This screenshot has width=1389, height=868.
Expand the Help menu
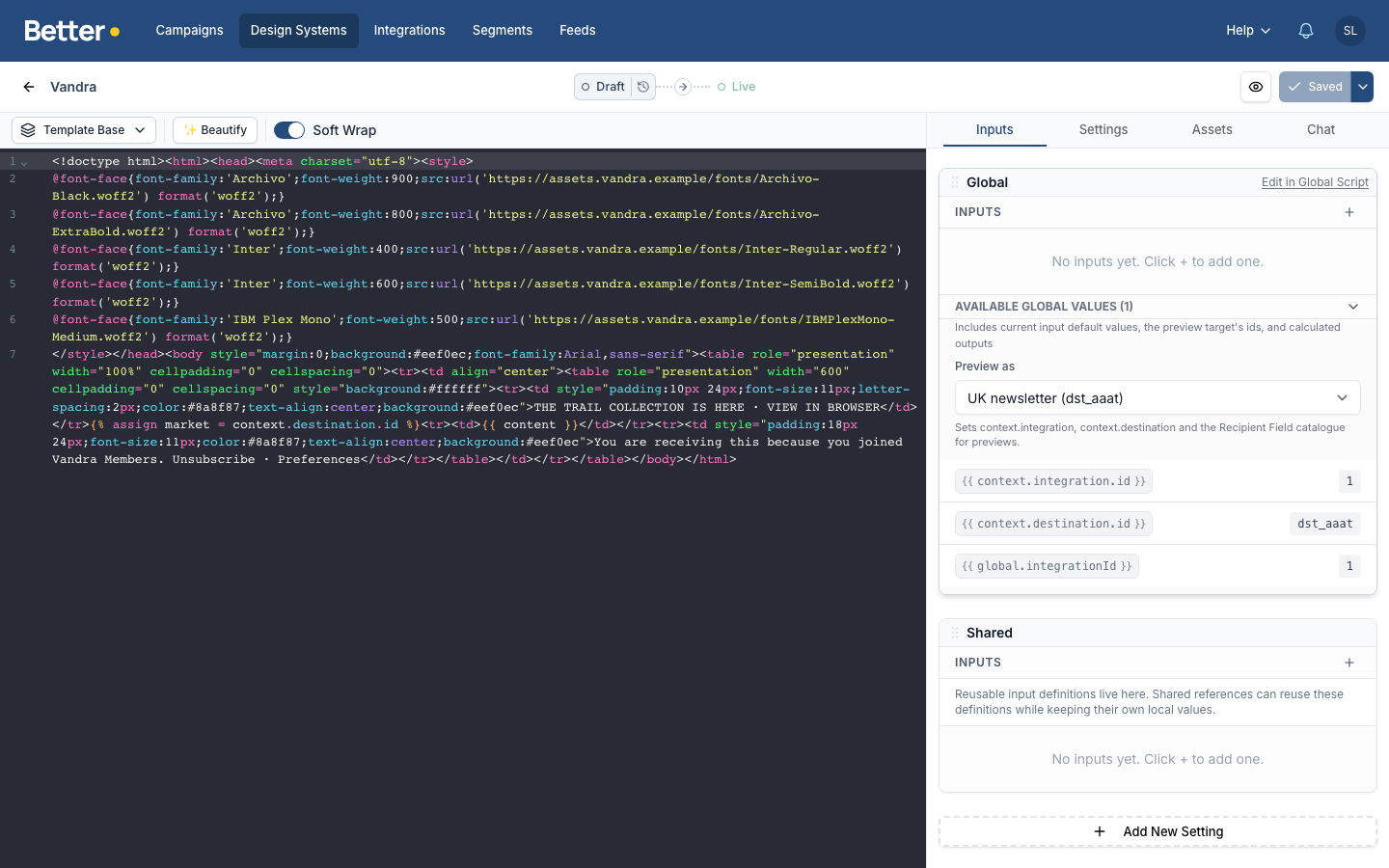(1248, 31)
